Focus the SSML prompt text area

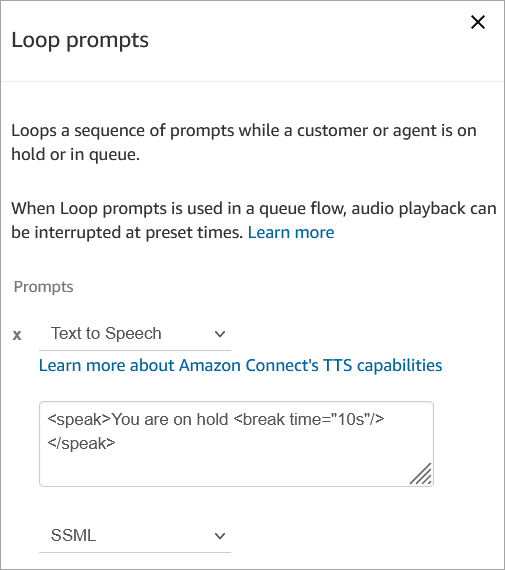click(x=236, y=444)
